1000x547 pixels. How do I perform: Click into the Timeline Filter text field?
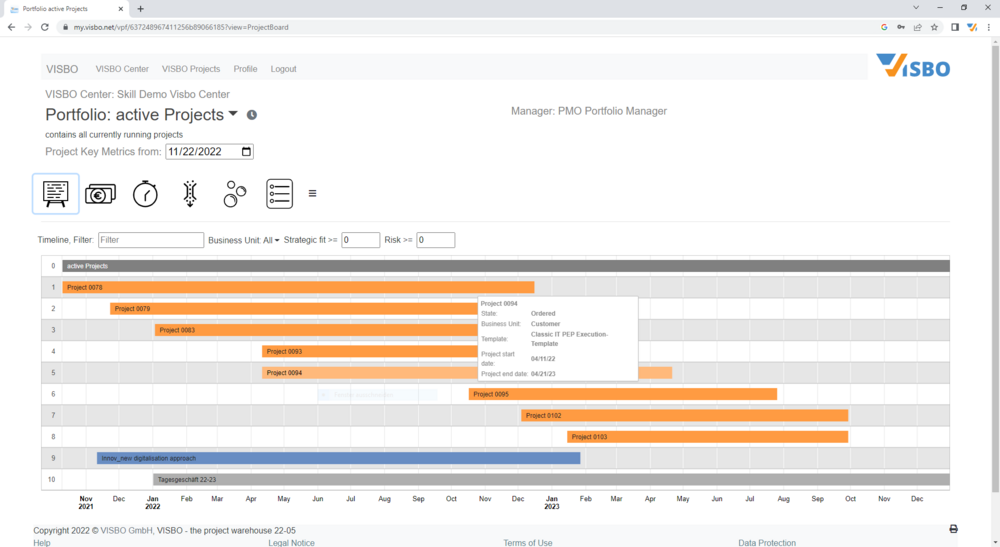coord(151,240)
